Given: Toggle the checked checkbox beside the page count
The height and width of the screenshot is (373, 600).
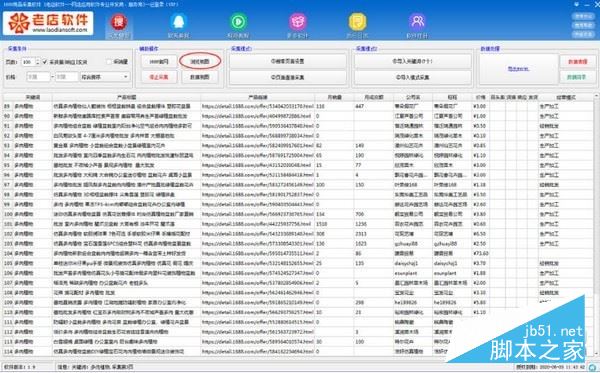Looking at the screenshot, I should click(45, 62).
